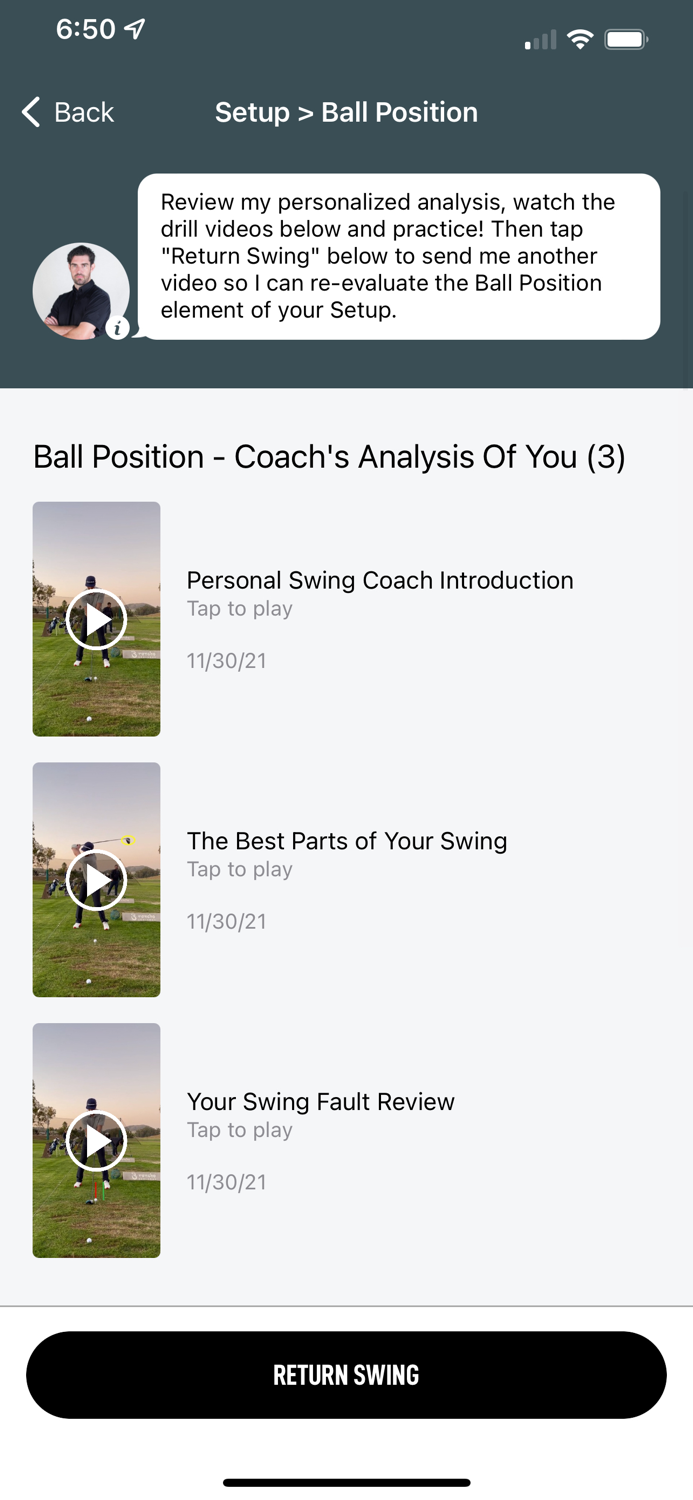Tap the info icon on the coach's avatar
The width and height of the screenshot is (693, 1500).
pyautogui.click(x=118, y=328)
